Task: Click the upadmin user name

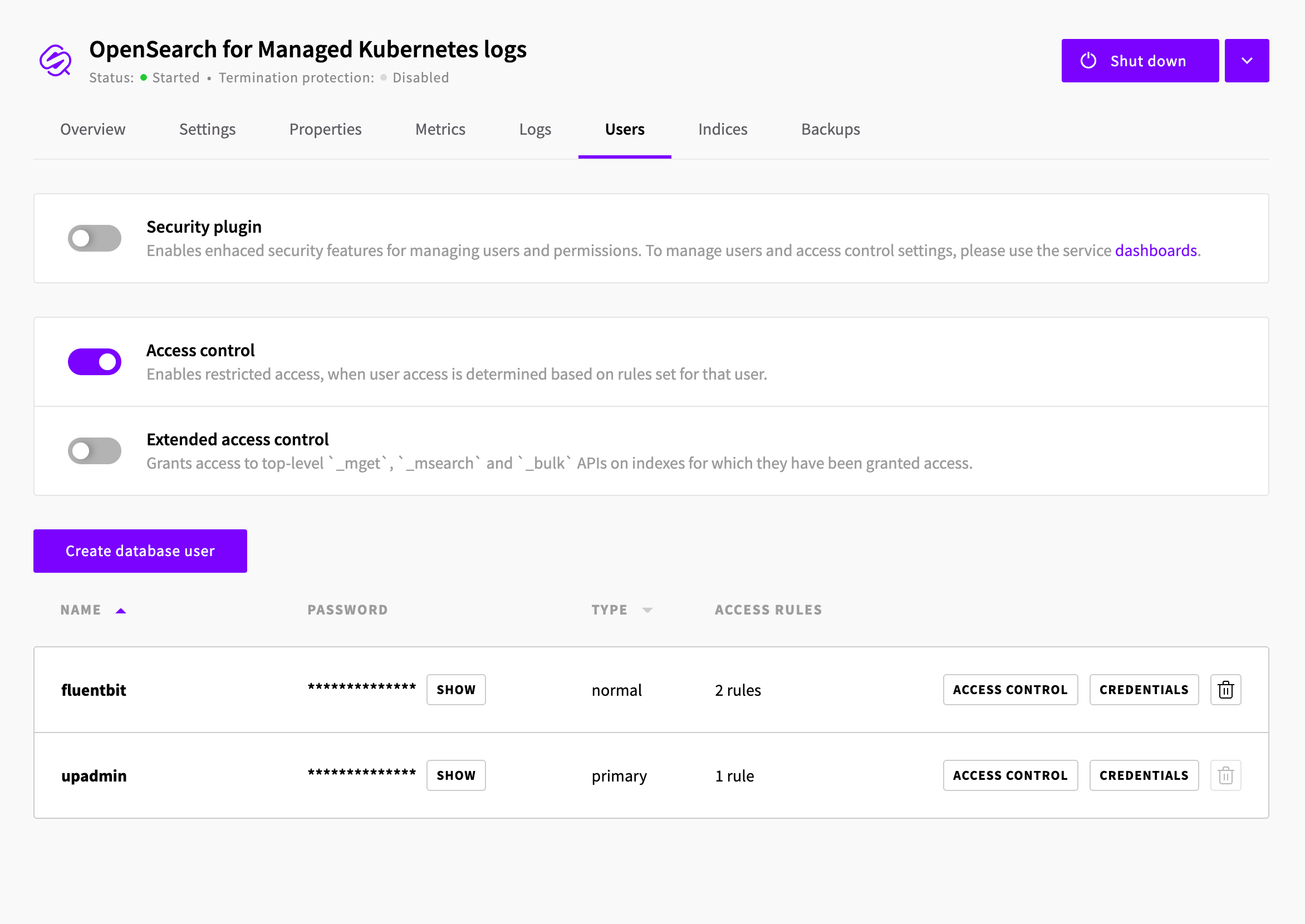Action: [94, 776]
